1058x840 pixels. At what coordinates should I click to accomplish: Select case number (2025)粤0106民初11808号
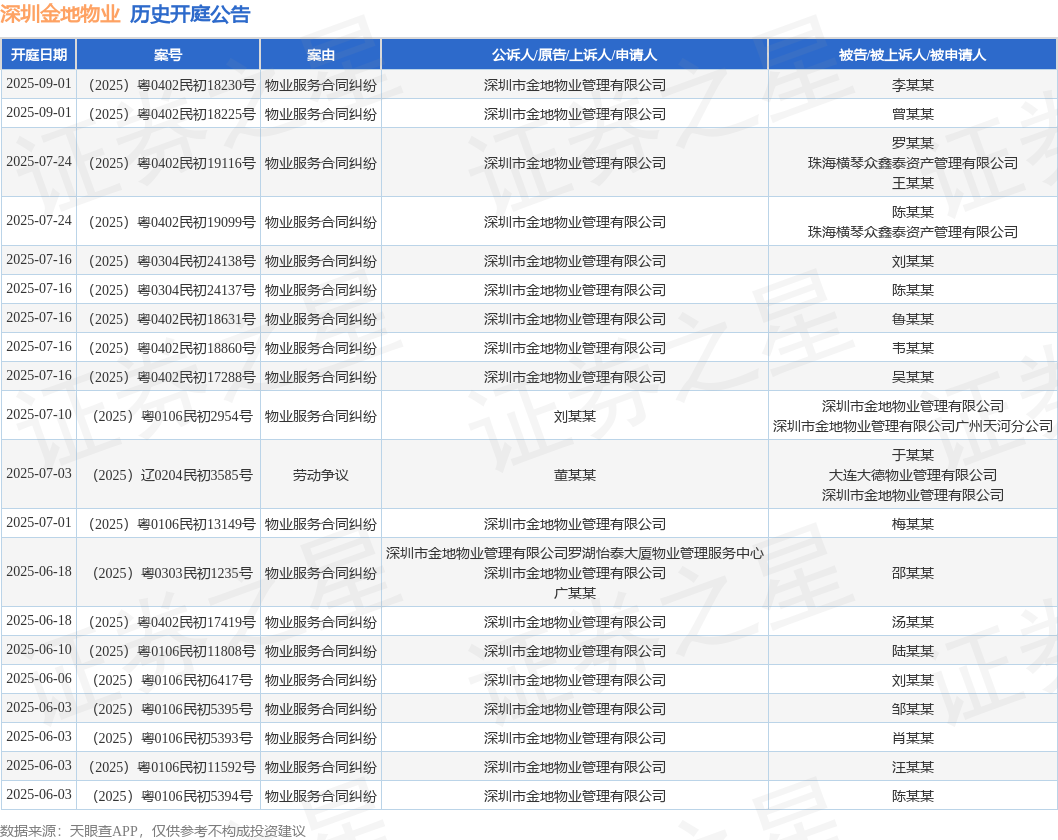[172, 651]
